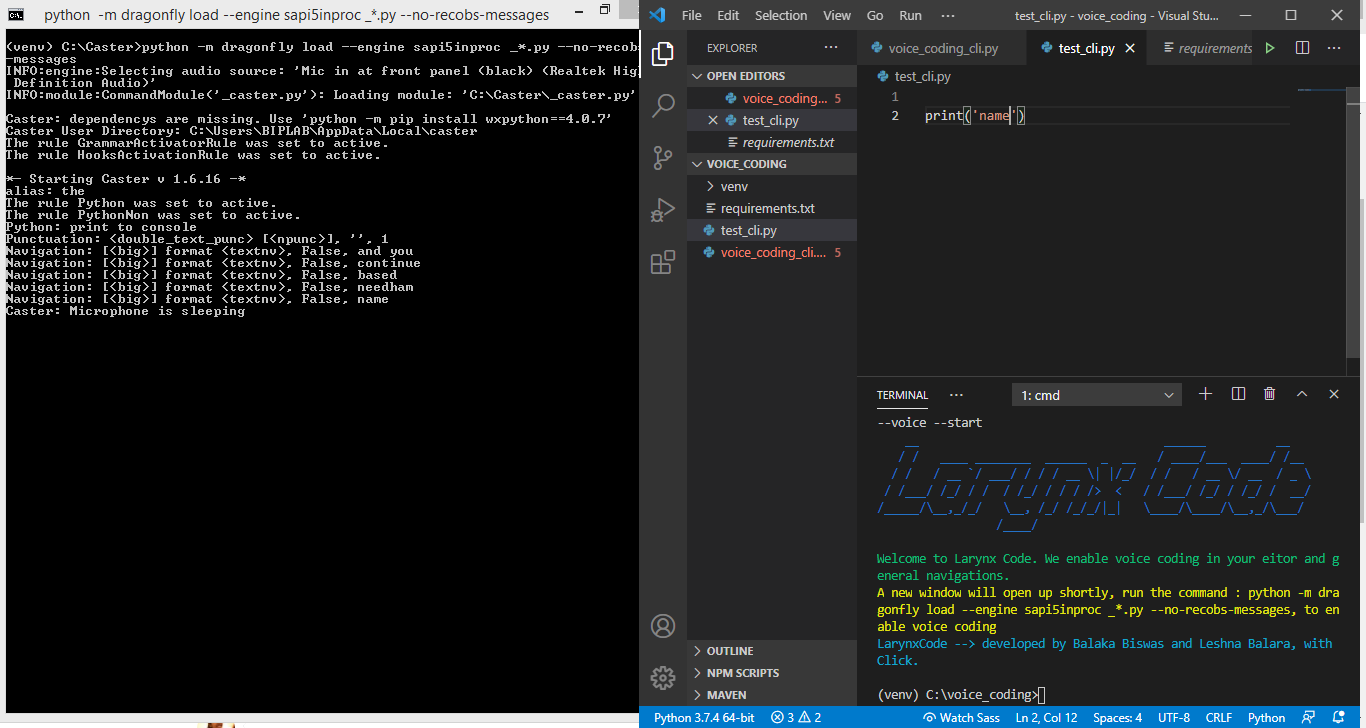Open the Manage gear settings icon
Viewport: 1366px width, 728px height.
click(x=662, y=677)
